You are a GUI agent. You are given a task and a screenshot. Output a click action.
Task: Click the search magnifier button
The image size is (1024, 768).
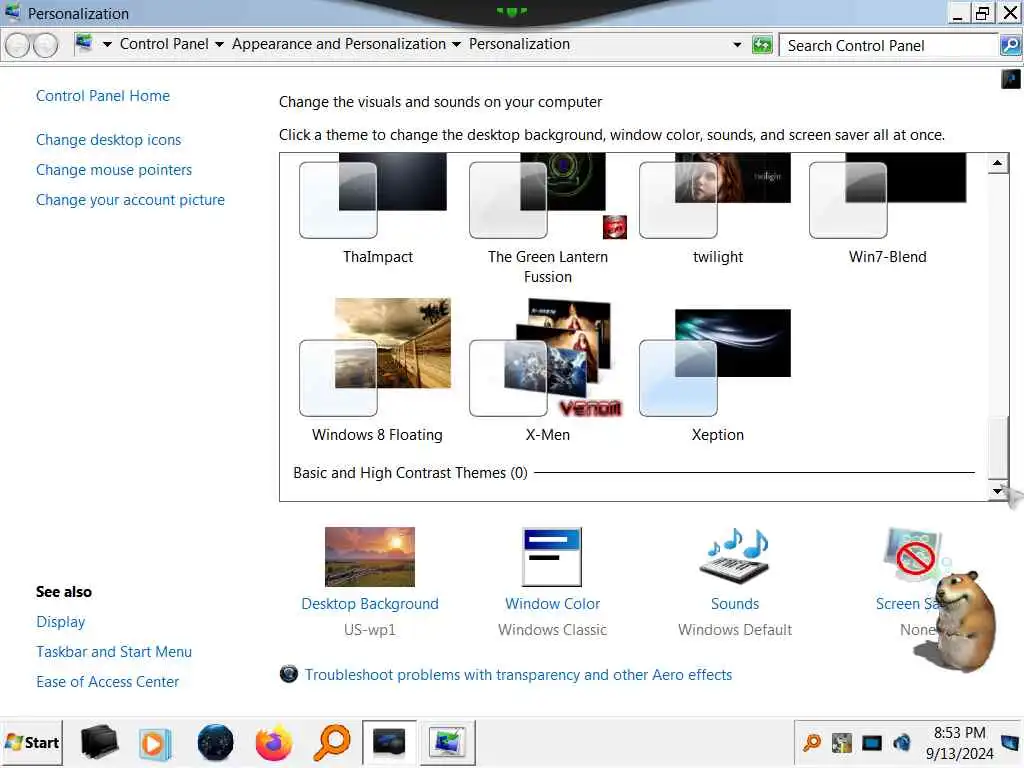pyautogui.click(x=1010, y=45)
